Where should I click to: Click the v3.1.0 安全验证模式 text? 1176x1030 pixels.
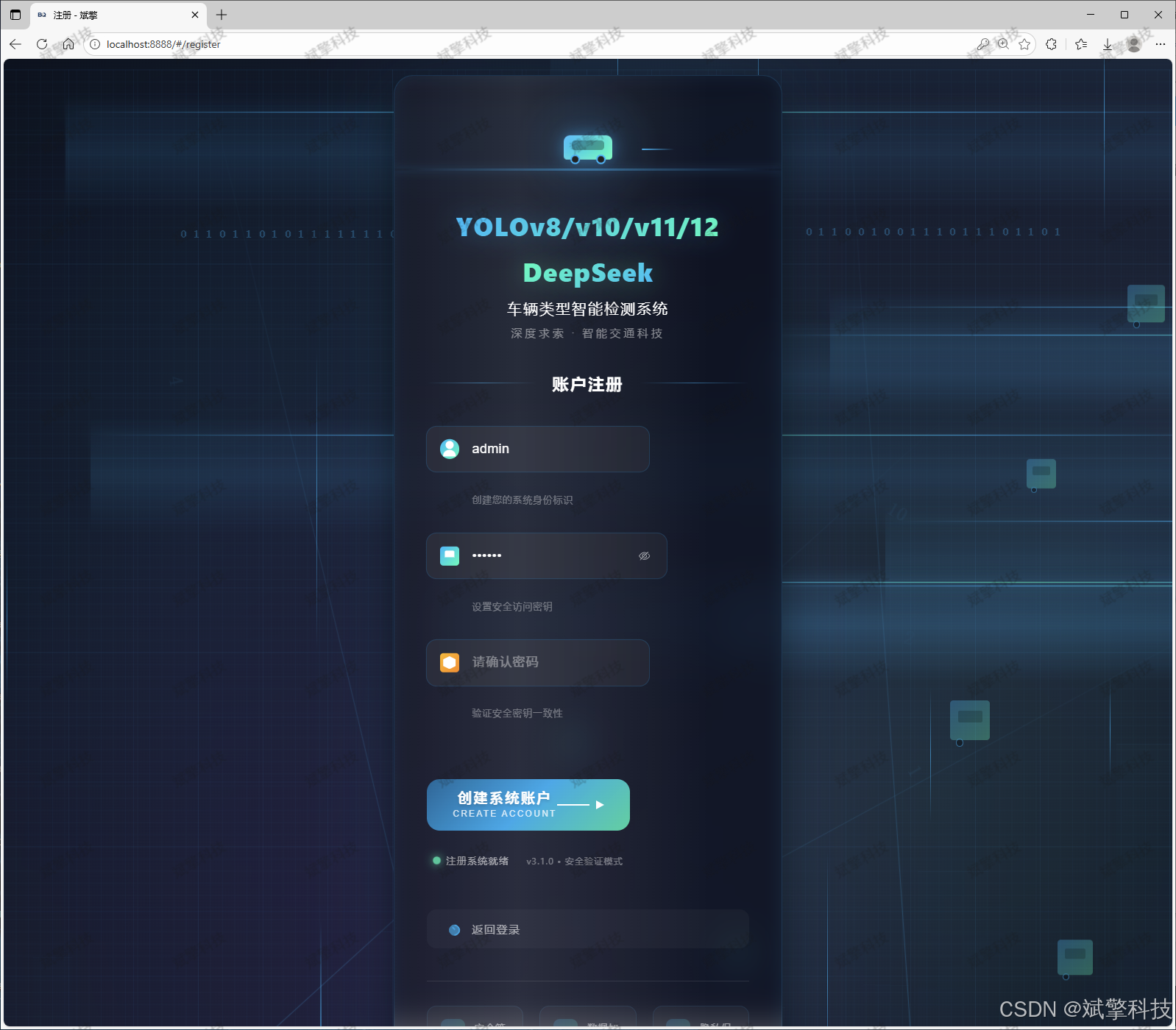point(575,861)
